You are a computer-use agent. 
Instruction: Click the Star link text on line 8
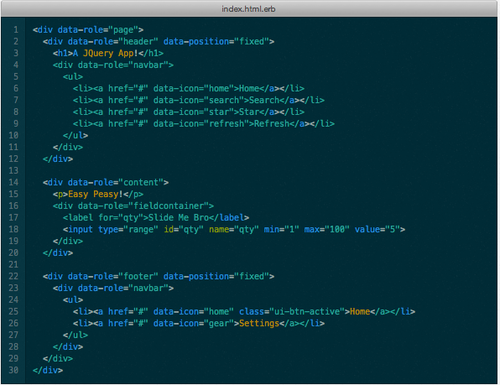click(249, 112)
